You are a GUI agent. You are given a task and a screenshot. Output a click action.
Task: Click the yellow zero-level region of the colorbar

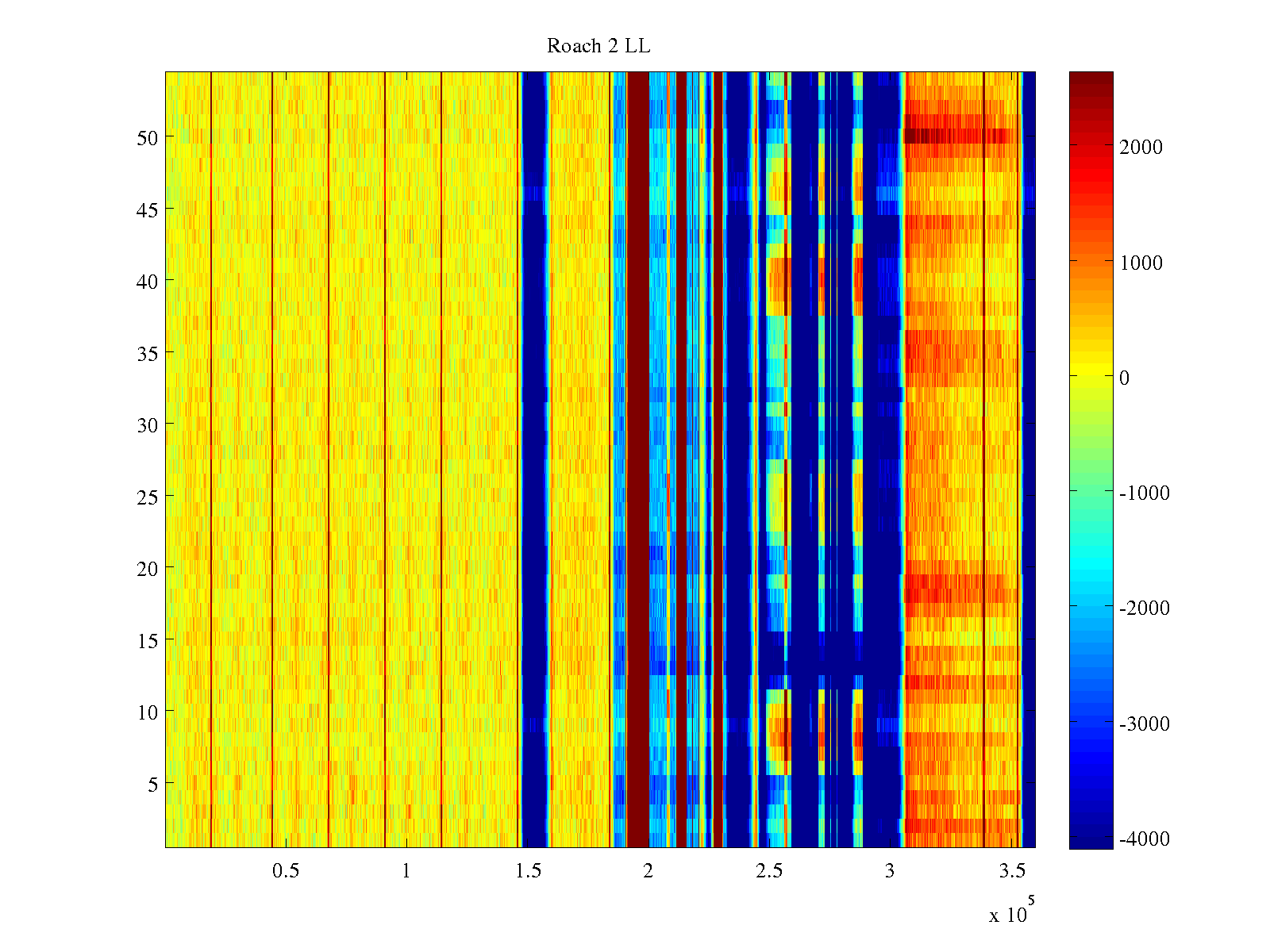1091,376
